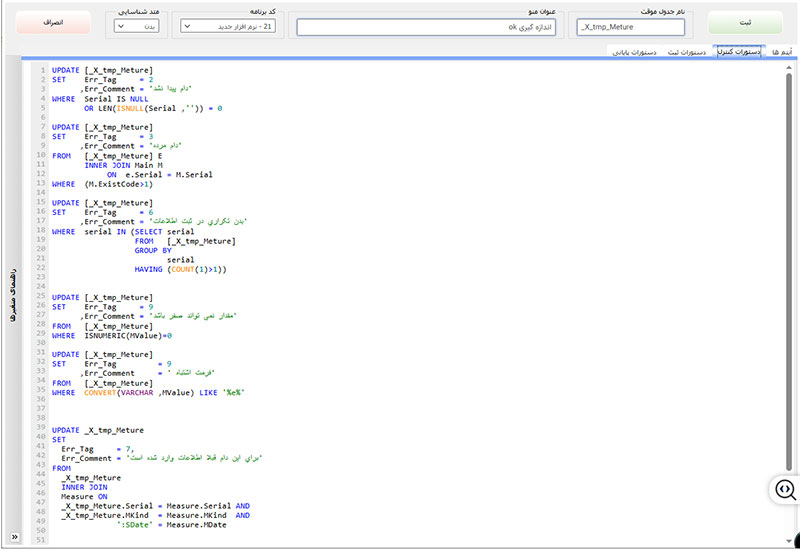800x551 pixels.
Task: Open the دستورات ثبت tab
Action: pyautogui.click(x=687, y=52)
